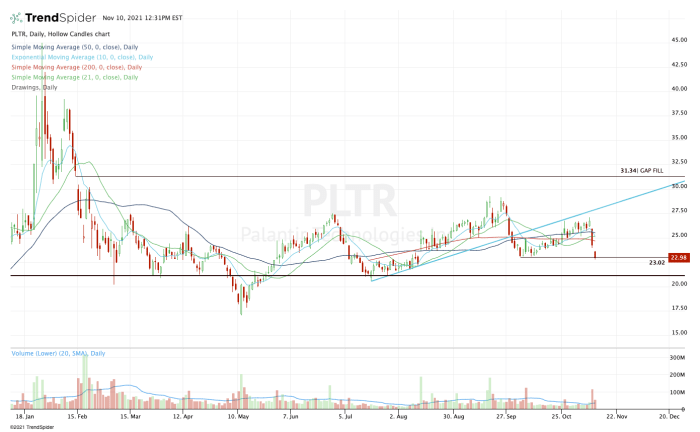Select the Exponential Moving Average (10) legend
This screenshot has height=432, width=700.
(82, 57)
